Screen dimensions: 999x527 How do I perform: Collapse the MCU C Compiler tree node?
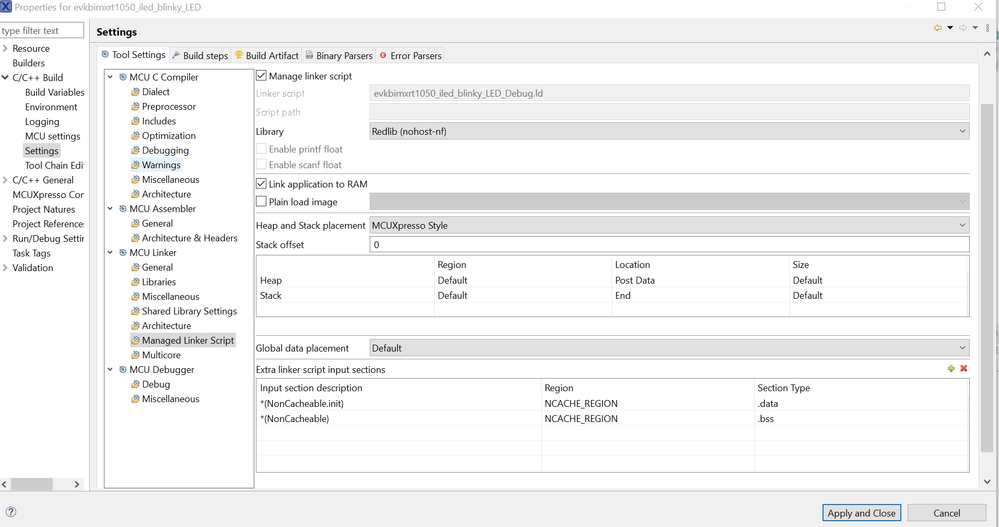tap(111, 77)
